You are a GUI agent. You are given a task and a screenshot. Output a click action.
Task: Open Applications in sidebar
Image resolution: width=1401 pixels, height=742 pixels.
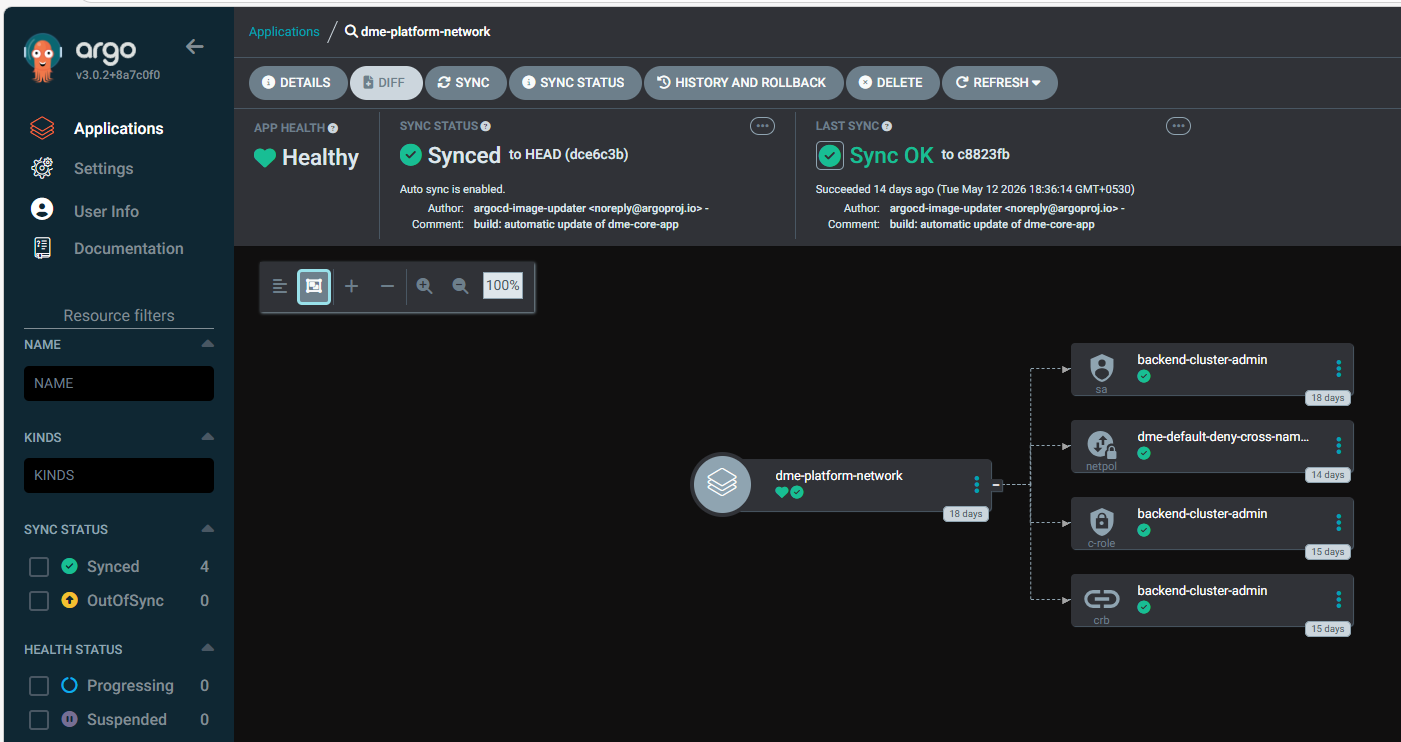(118, 129)
